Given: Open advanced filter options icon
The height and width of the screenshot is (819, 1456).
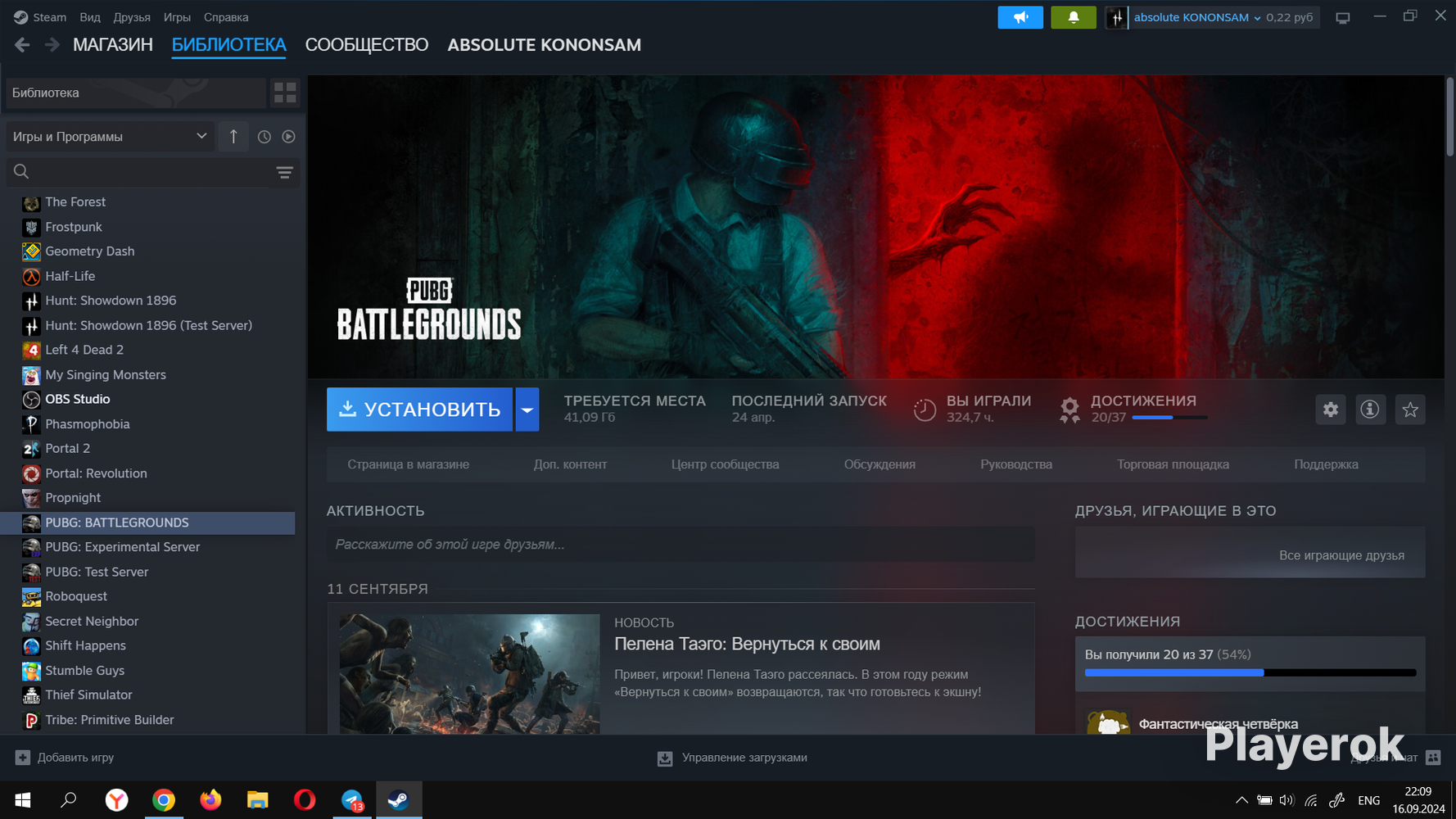Looking at the screenshot, I should (x=284, y=172).
